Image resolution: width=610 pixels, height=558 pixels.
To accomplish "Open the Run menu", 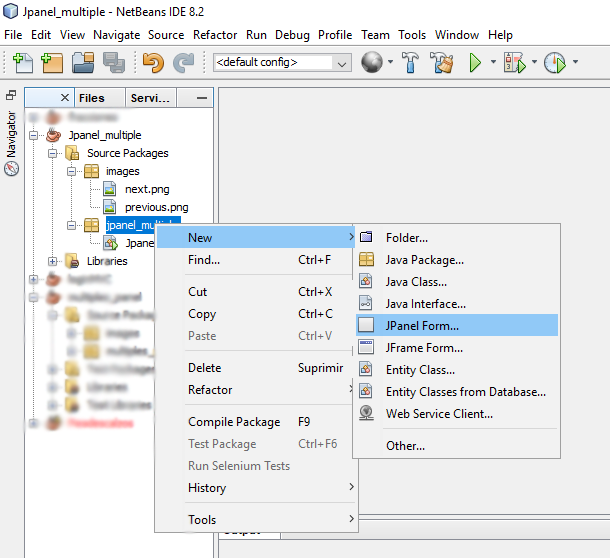I will pyautogui.click(x=256, y=35).
